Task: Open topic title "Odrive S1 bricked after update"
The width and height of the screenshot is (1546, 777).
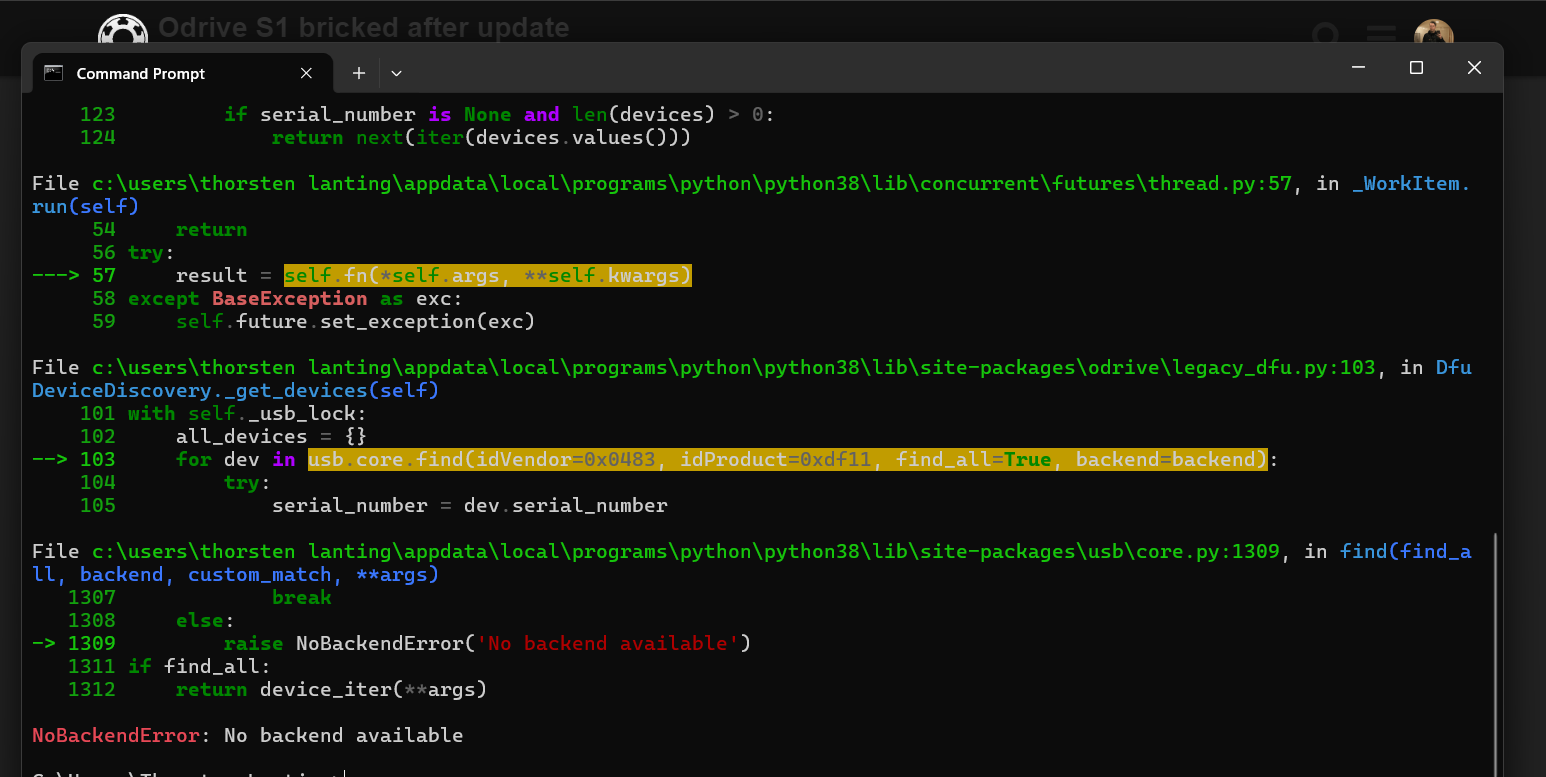Action: point(364,27)
